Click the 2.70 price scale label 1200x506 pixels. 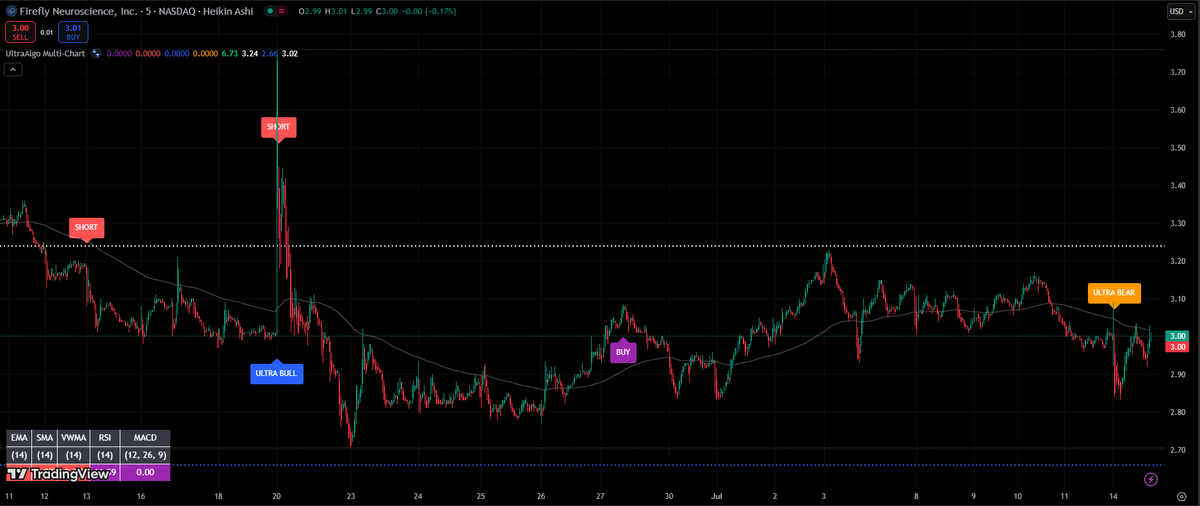(1178, 449)
